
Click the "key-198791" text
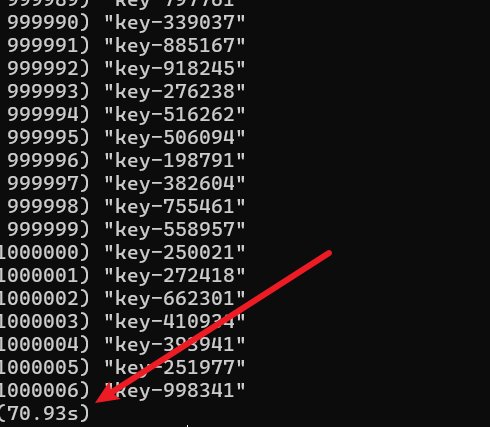175,161
